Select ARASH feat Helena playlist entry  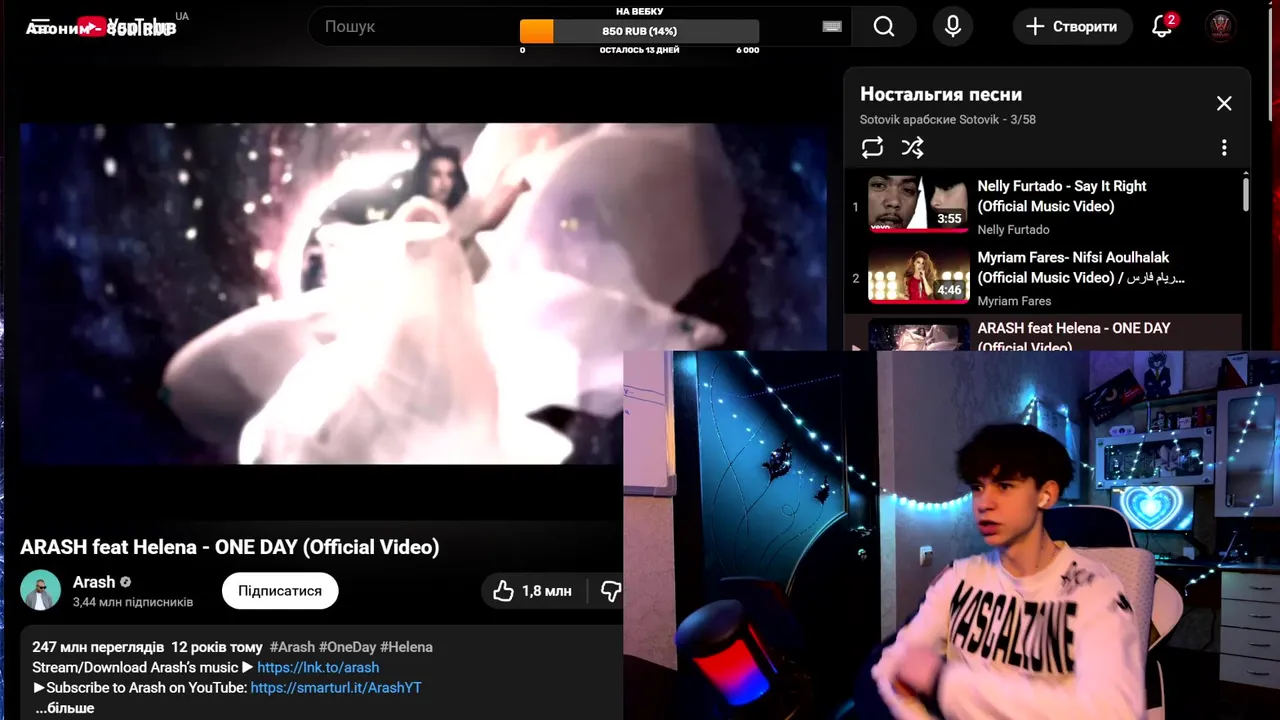(1043, 334)
